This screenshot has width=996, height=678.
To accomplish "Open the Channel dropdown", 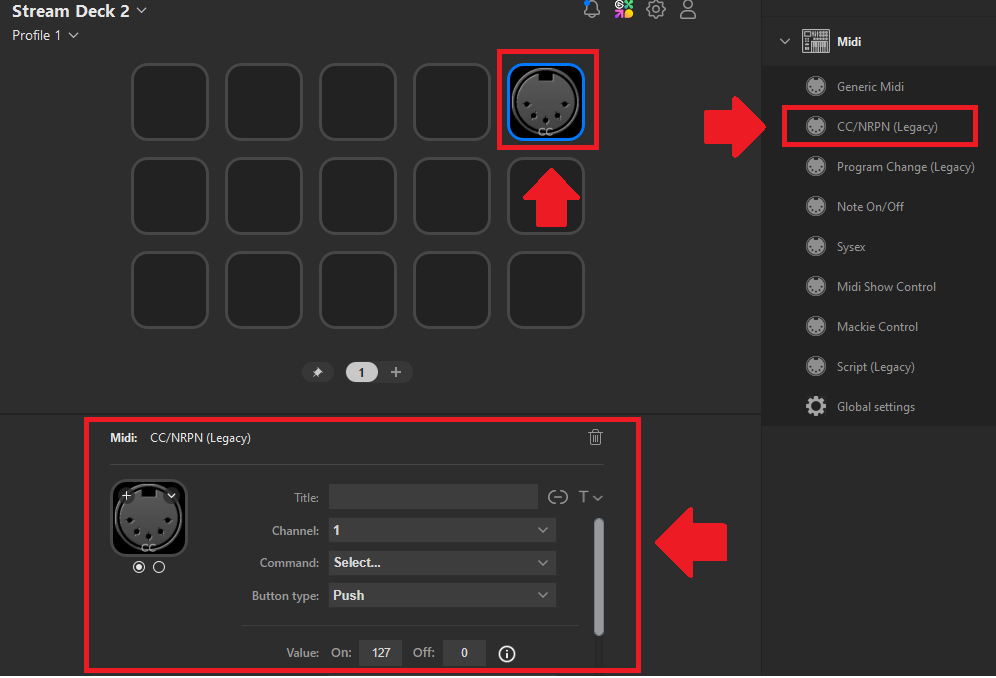I will [442, 530].
